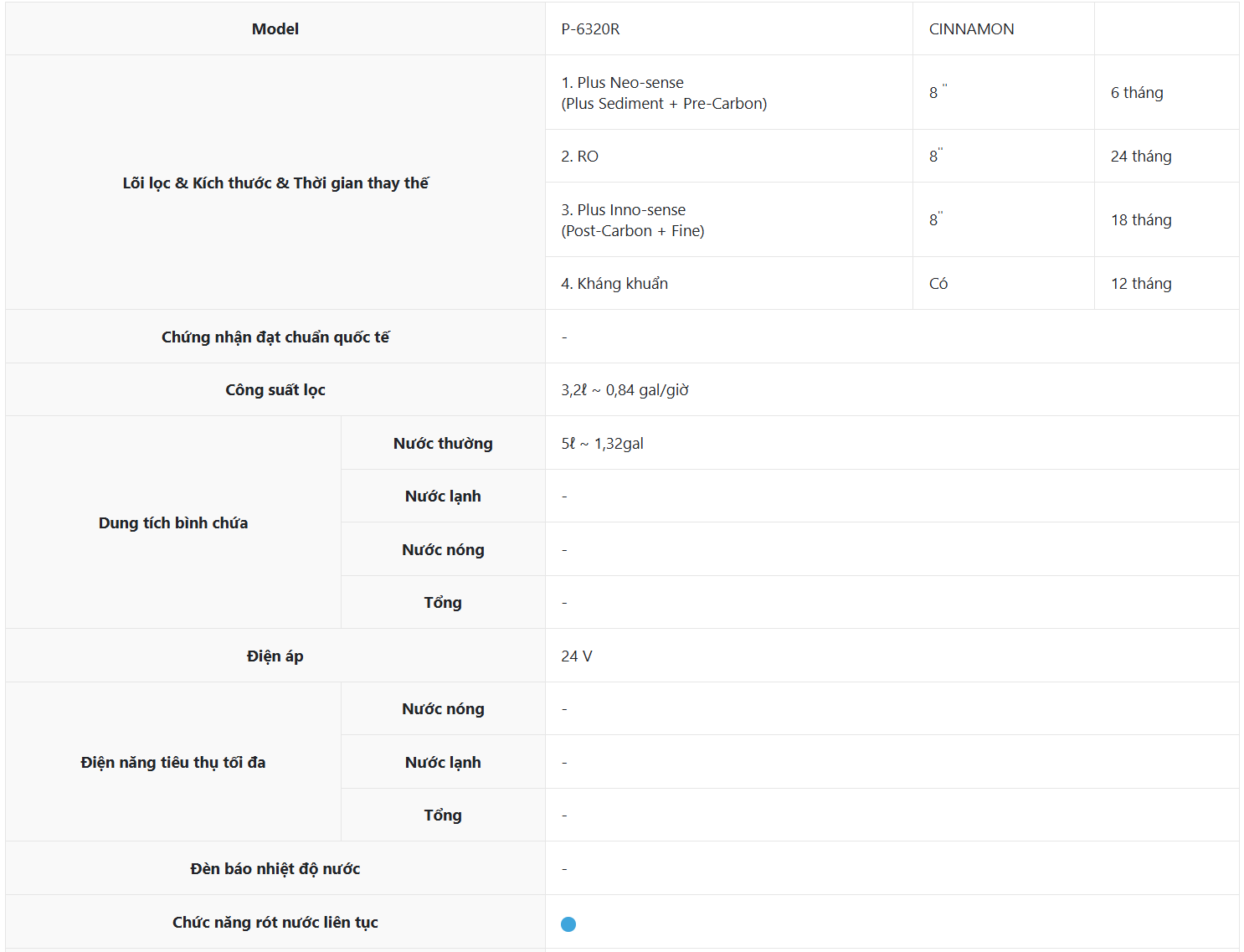This screenshot has width=1244, height=952.
Task: Select the "24 V" voltage value
Action: coord(576,656)
